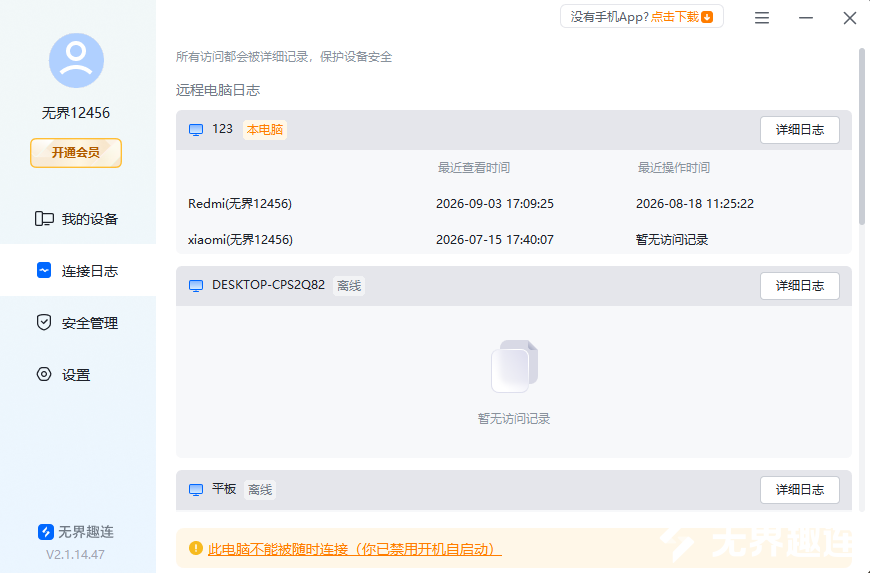
Task: Click the 无界趣连 logo icon
Action: click(x=45, y=531)
